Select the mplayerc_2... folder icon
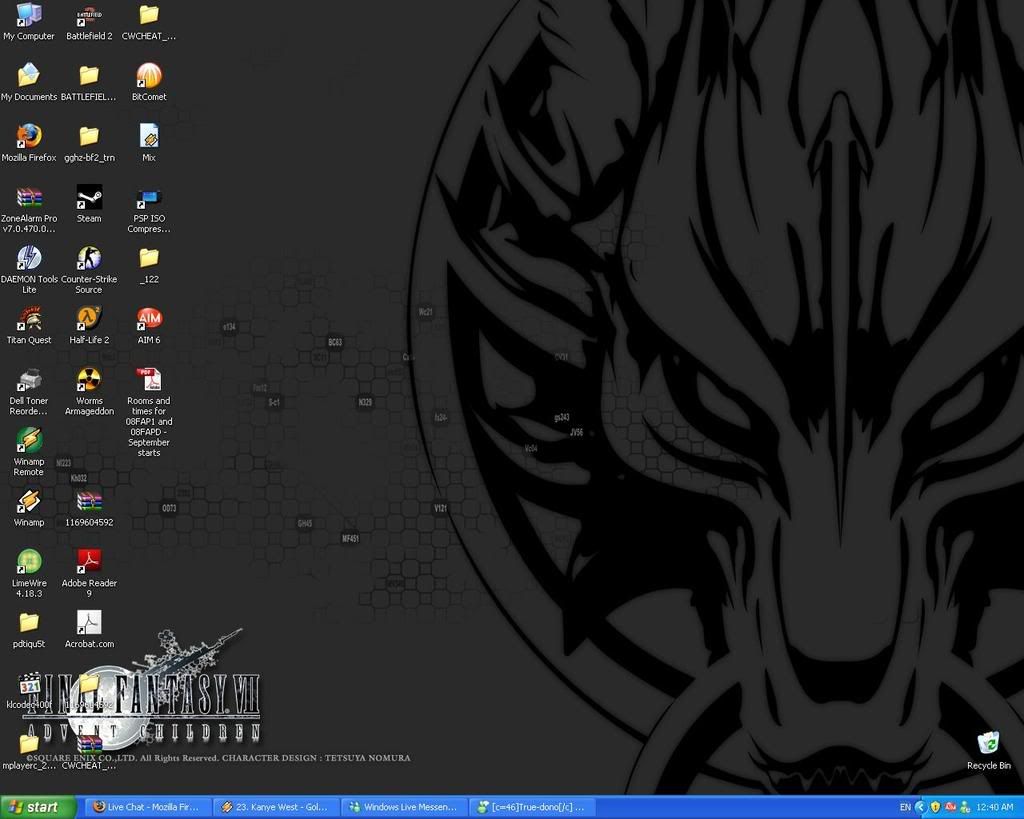1024x819 pixels. [x=29, y=744]
